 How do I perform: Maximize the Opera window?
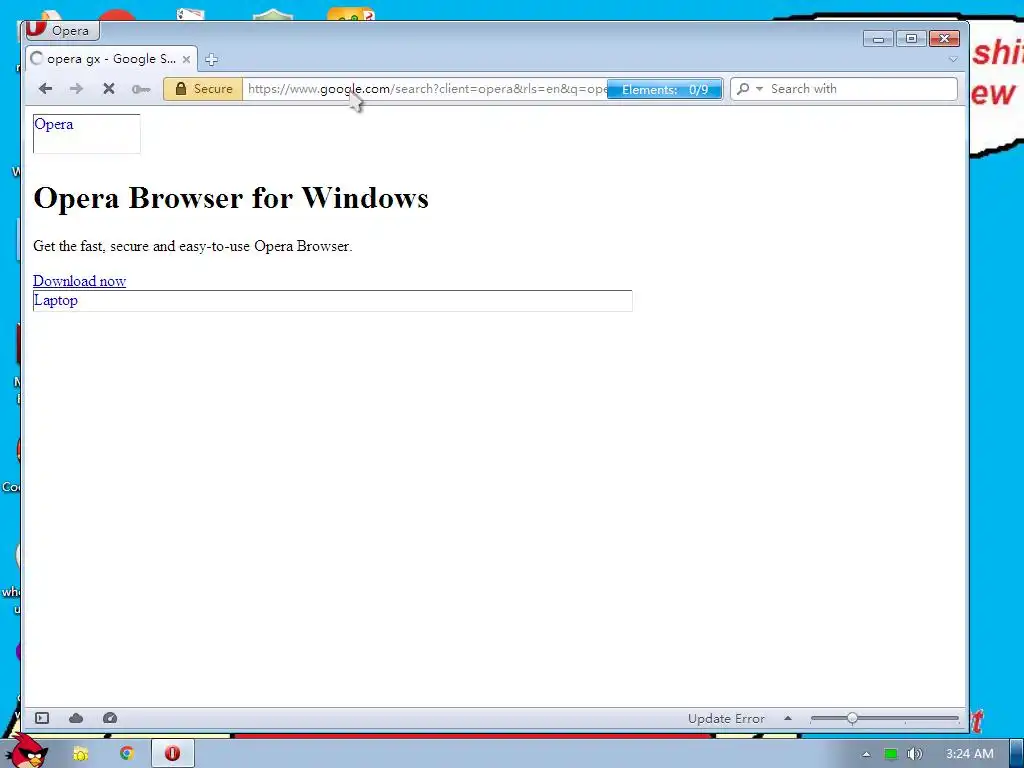pyautogui.click(x=911, y=39)
